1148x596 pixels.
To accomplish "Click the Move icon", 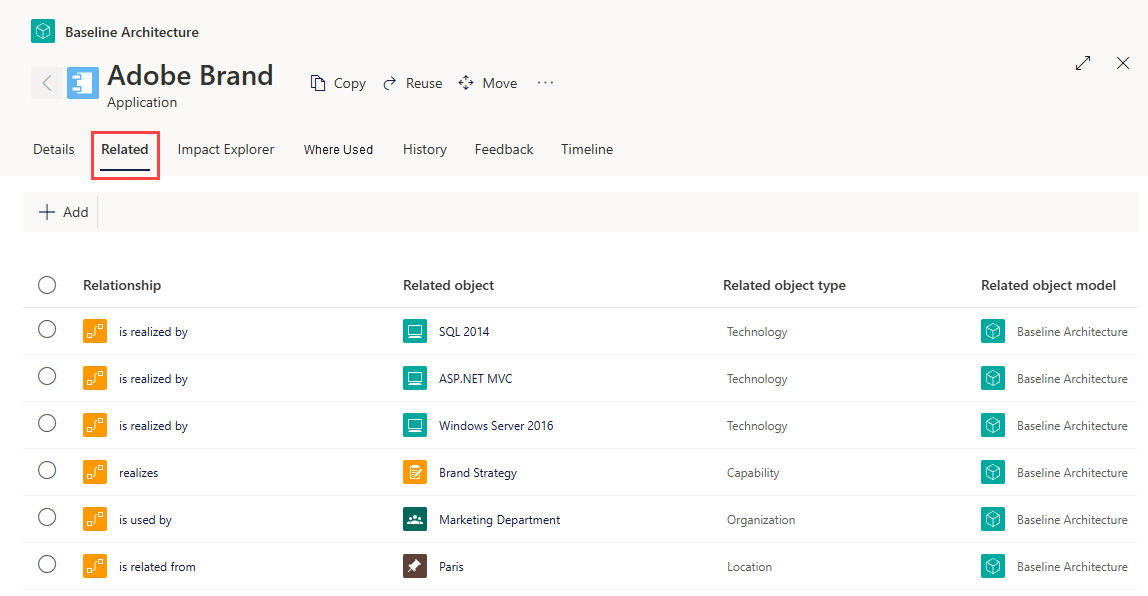I will click(x=466, y=83).
